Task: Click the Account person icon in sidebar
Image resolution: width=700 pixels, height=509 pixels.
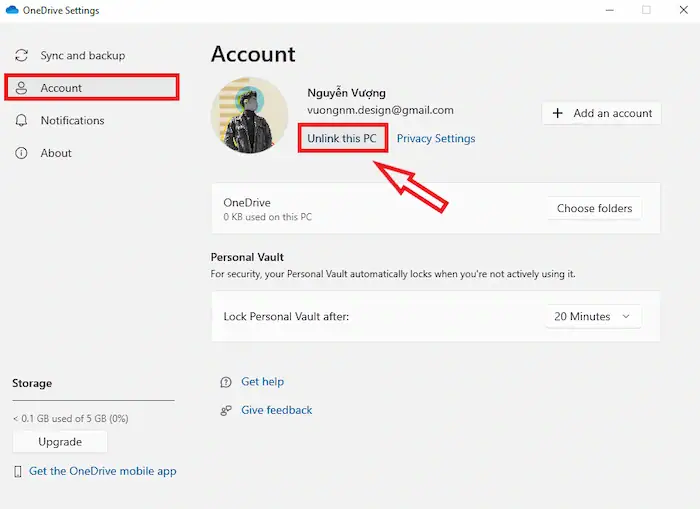Action: click(21, 88)
